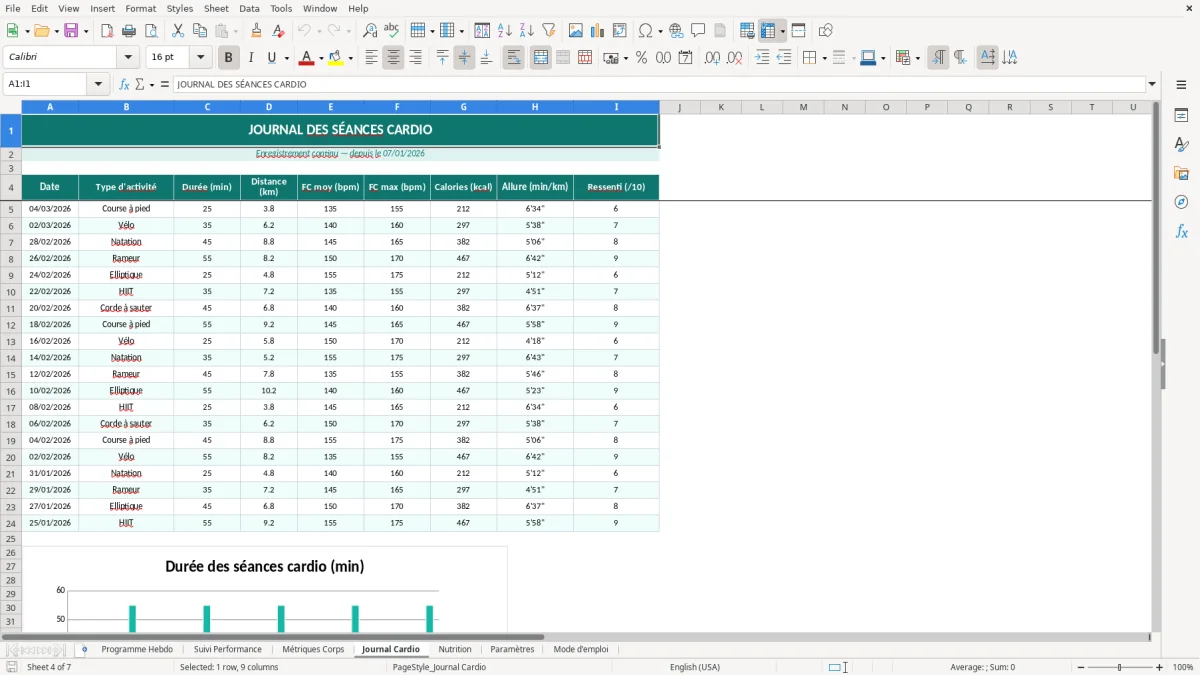This screenshot has height=675, width=1200.
Task: Open sidebar Properties panel icon
Action: (1181, 115)
